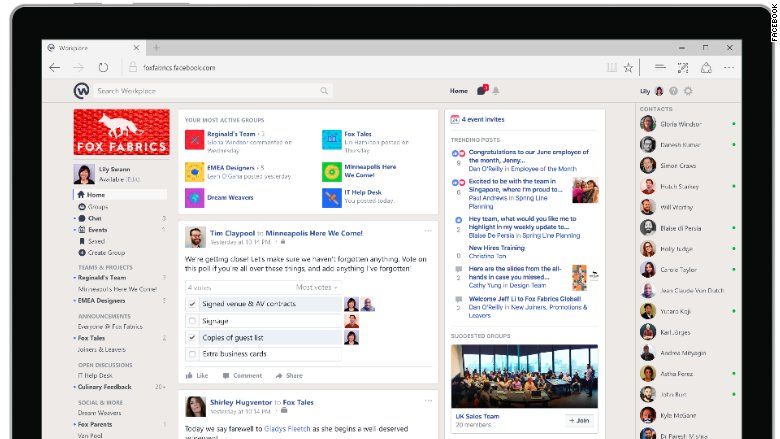Screen dimensions: 780x439
Task: Open the browser's more actions menu
Action: pos(729,67)
